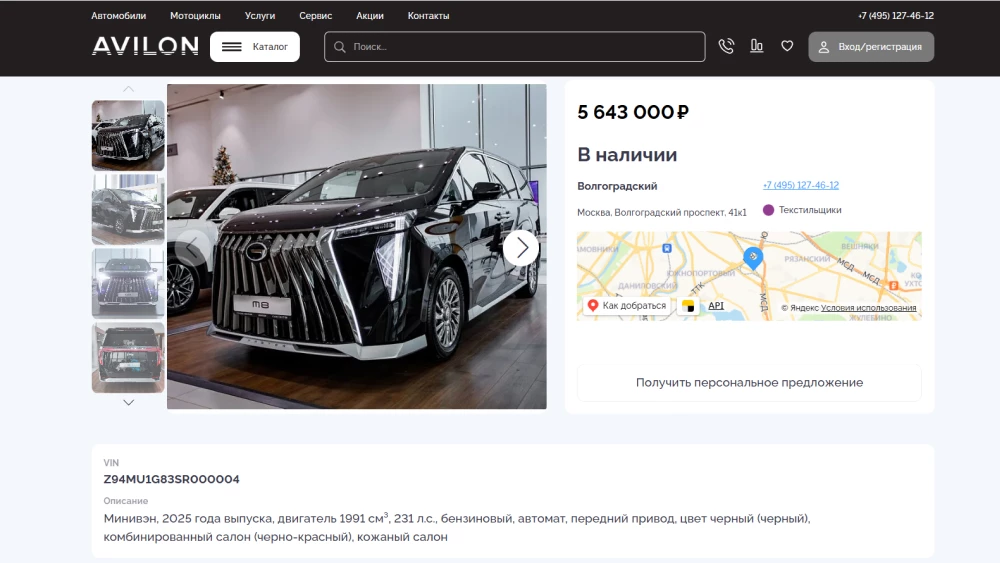The height and width of the screenshot is (563, 1000).
Task: Select first thumbnail of black minivan front
Action: [128, 135]
